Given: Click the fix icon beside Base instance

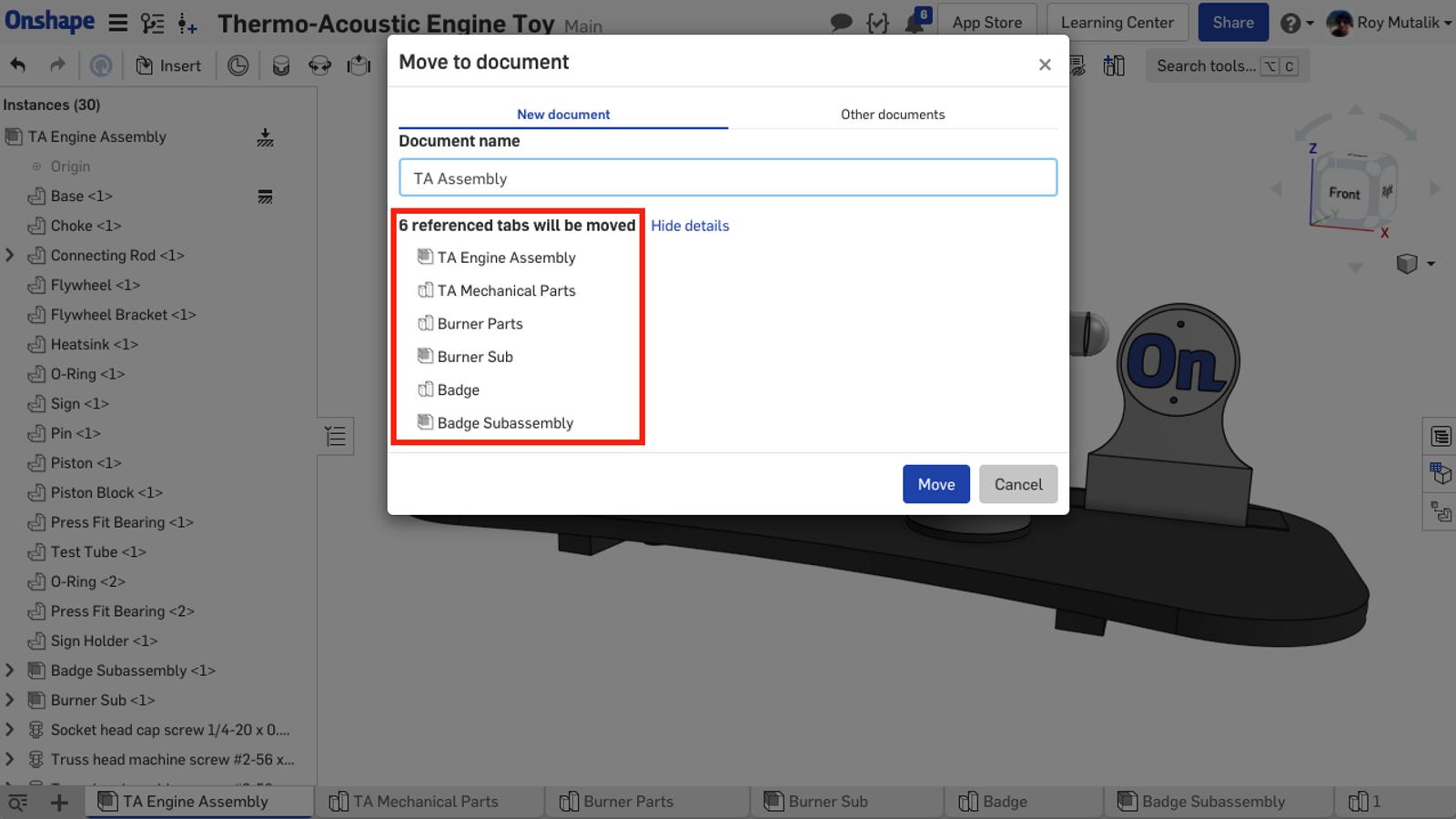Looking at the screenshot, I should [265, 197].
